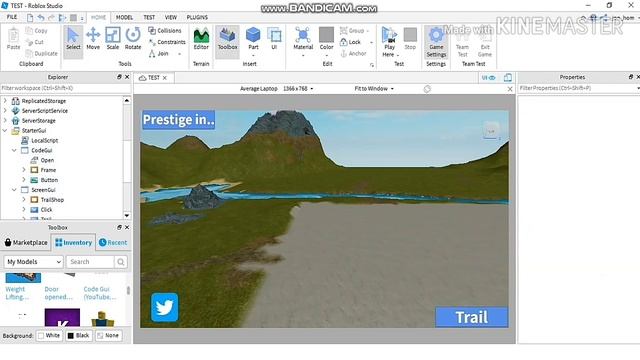The height and width of the screenshot is (360, 640).
Task: Set Toolbox background to White
Action: [49, 336]
